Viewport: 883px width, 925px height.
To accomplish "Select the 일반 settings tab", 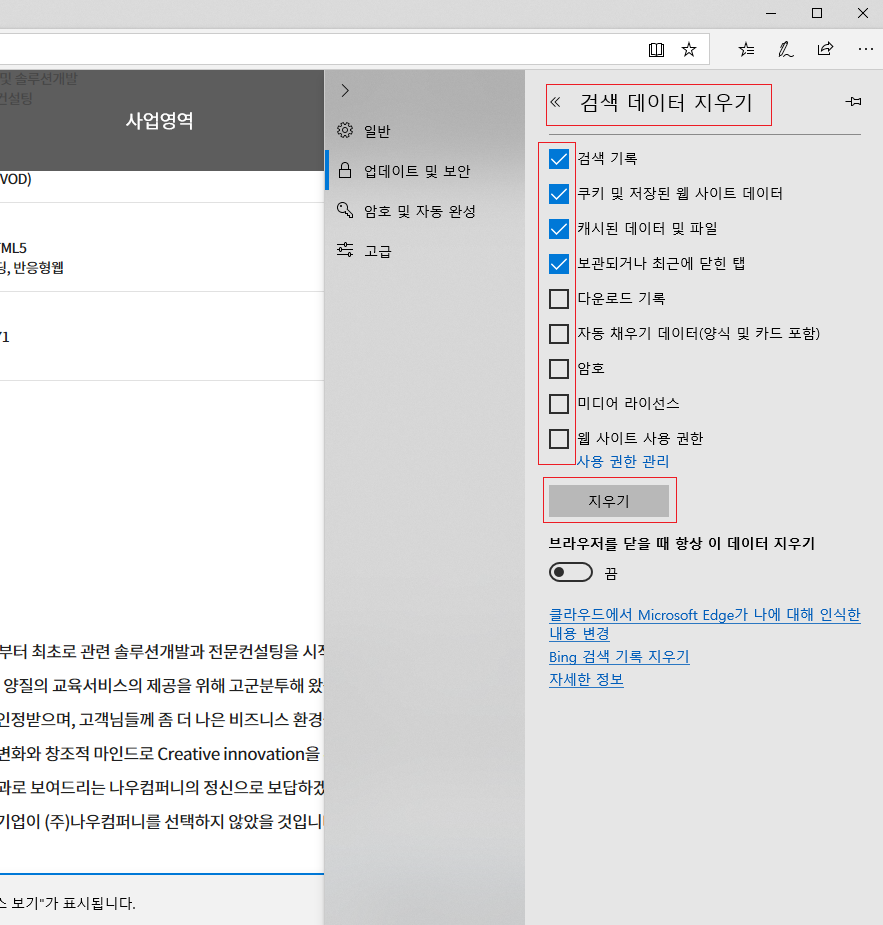I will click(x=377, y=131).
